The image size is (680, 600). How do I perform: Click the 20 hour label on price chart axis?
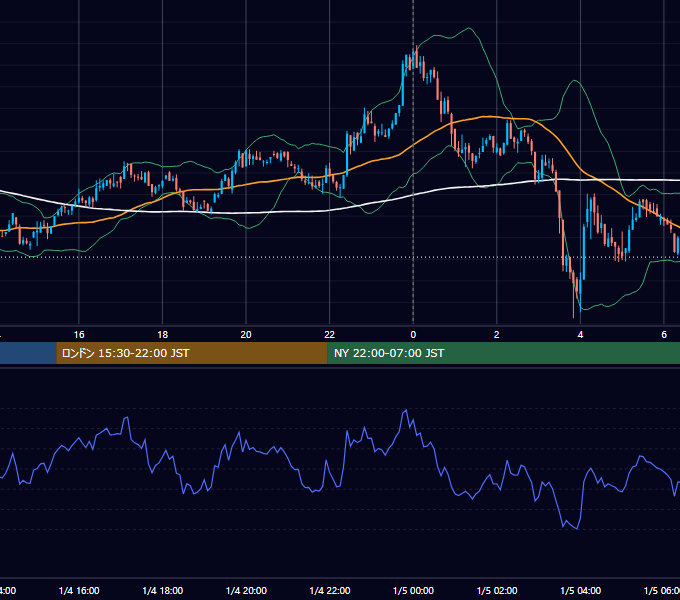pyautogui.click(x=246, y=335)
